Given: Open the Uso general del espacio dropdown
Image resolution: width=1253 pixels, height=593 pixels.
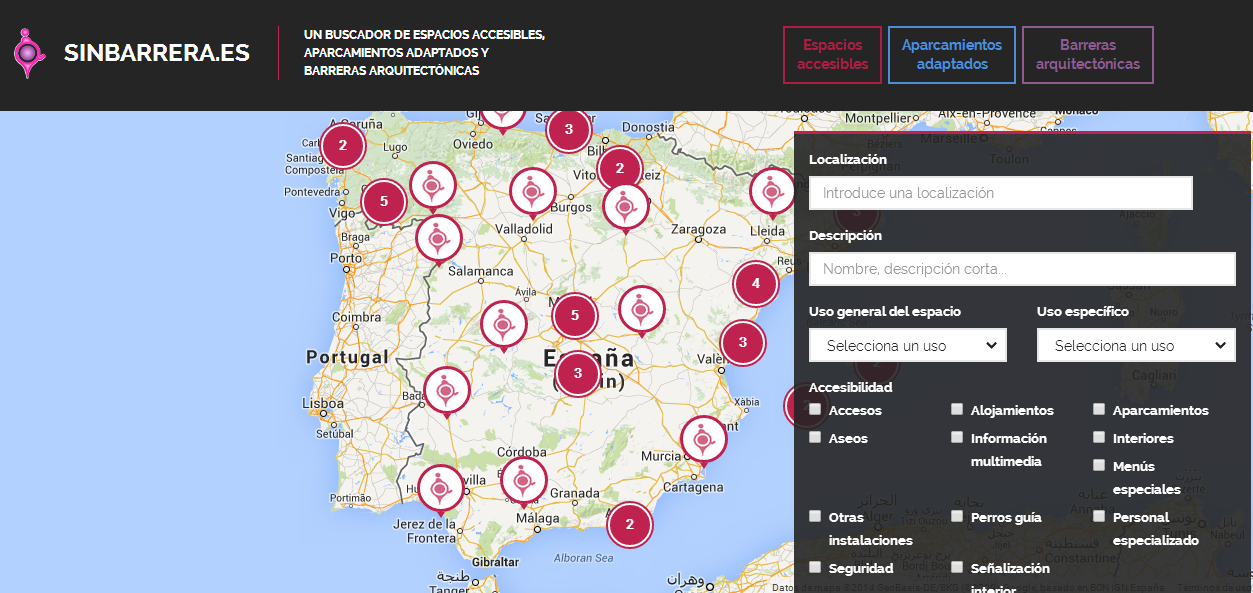Looking at the screenshot, I should pyautogui.click(x=908, y=345).
